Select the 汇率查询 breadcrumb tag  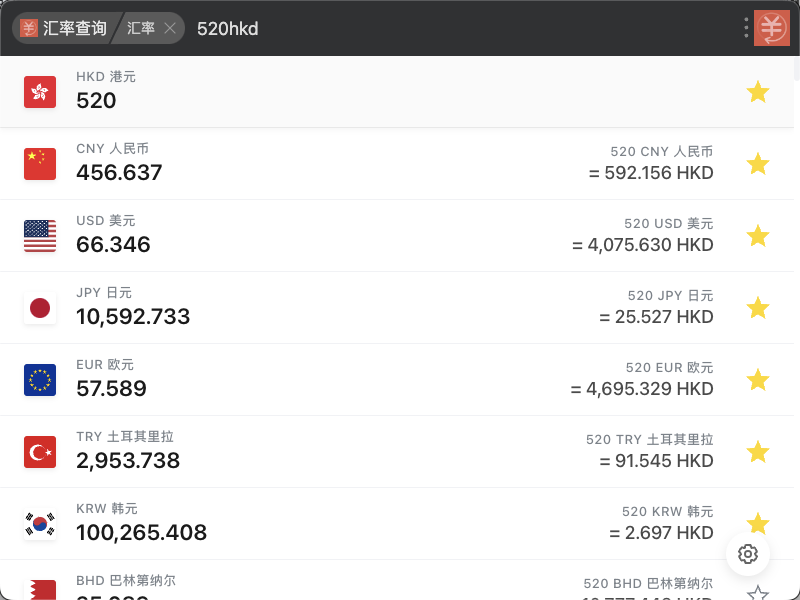65,28
